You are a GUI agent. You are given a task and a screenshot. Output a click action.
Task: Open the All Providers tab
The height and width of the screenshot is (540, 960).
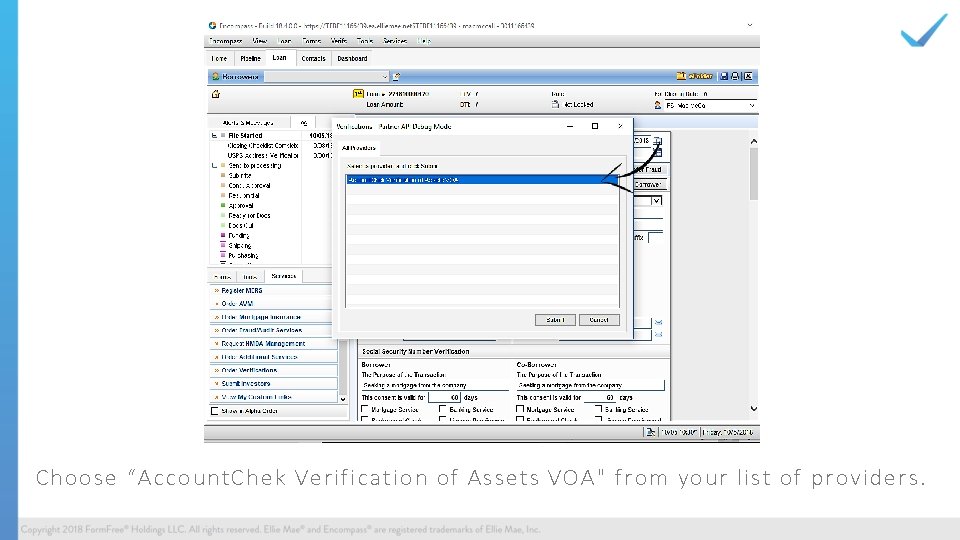359,148
